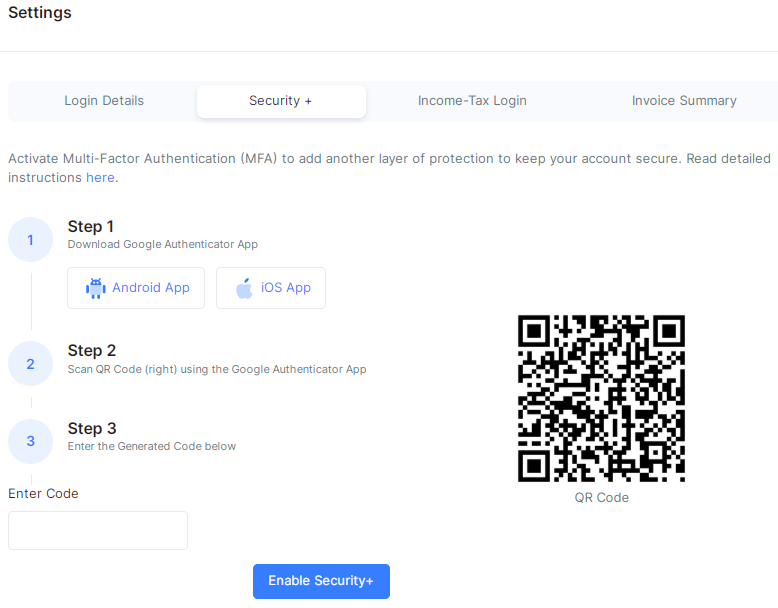Select the step 2 circle indicator

30,364
